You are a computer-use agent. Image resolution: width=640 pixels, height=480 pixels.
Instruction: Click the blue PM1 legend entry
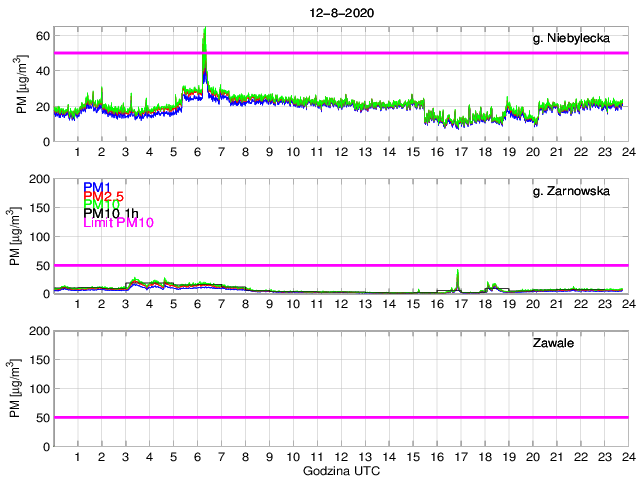tap(97, 187)
